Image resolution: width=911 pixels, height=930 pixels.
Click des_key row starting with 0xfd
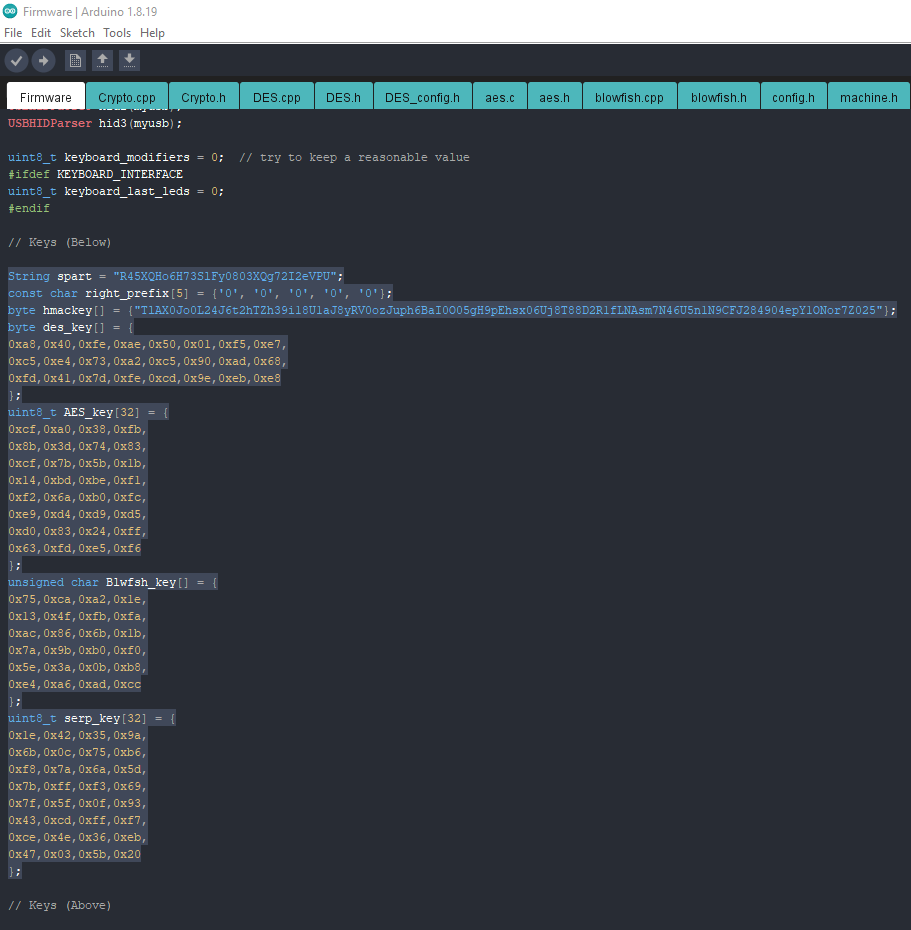click(x=144, y=378)
